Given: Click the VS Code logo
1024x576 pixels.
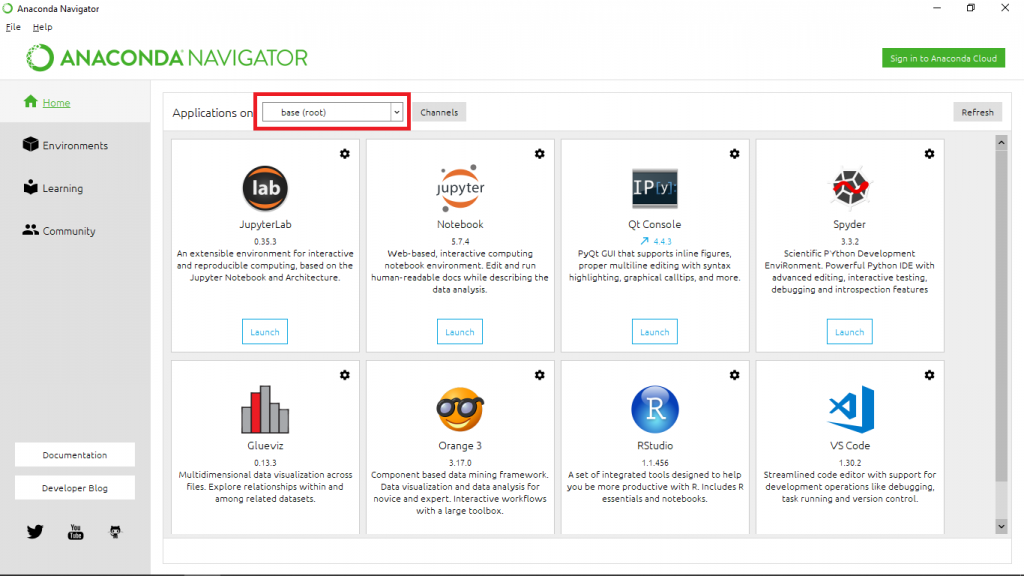Looking at the screenshot, I should 851,409.
